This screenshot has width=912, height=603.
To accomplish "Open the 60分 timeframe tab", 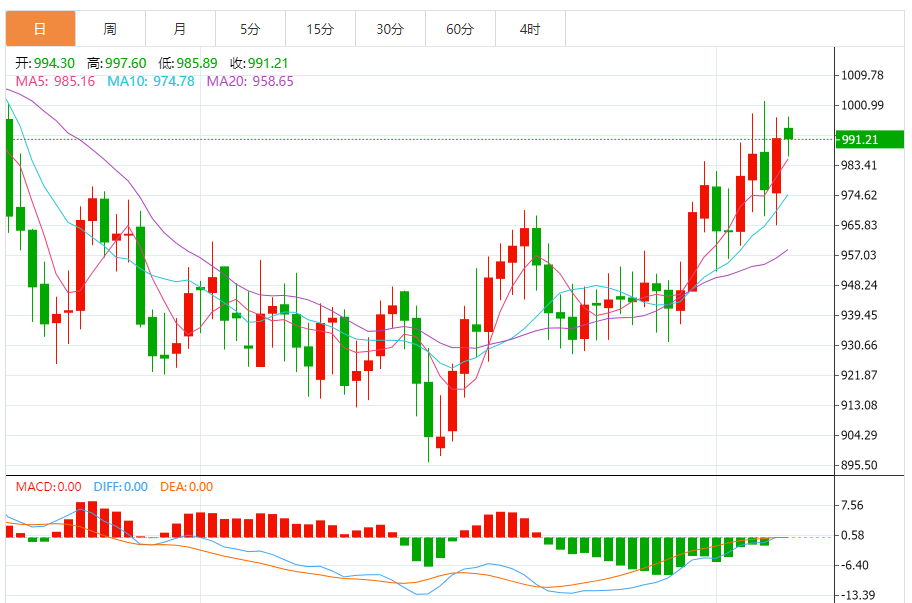I will click(460, 28).
